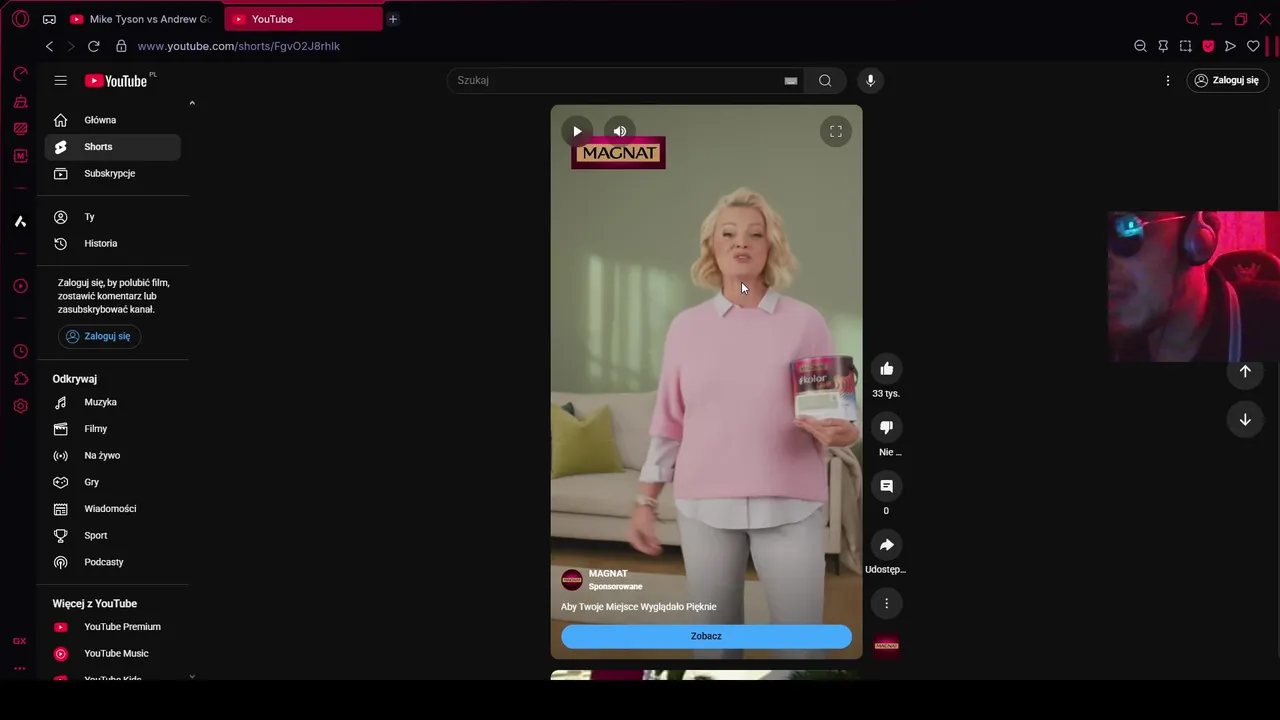The image size is (1280, 720).
Task: Open browser tab search magnifier at top right
Action: click(x=1192, y=19)
